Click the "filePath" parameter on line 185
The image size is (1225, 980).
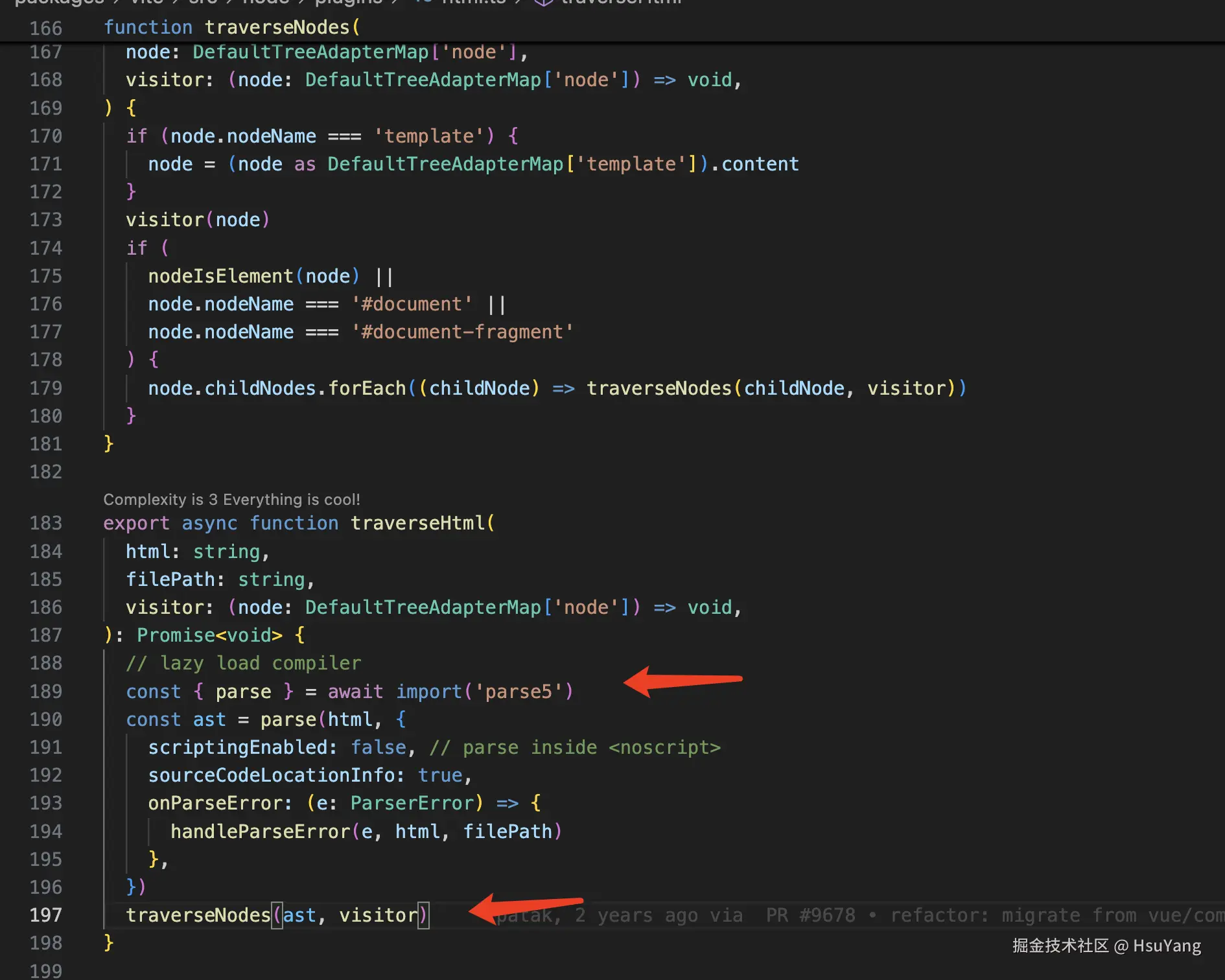click(170, 579)
